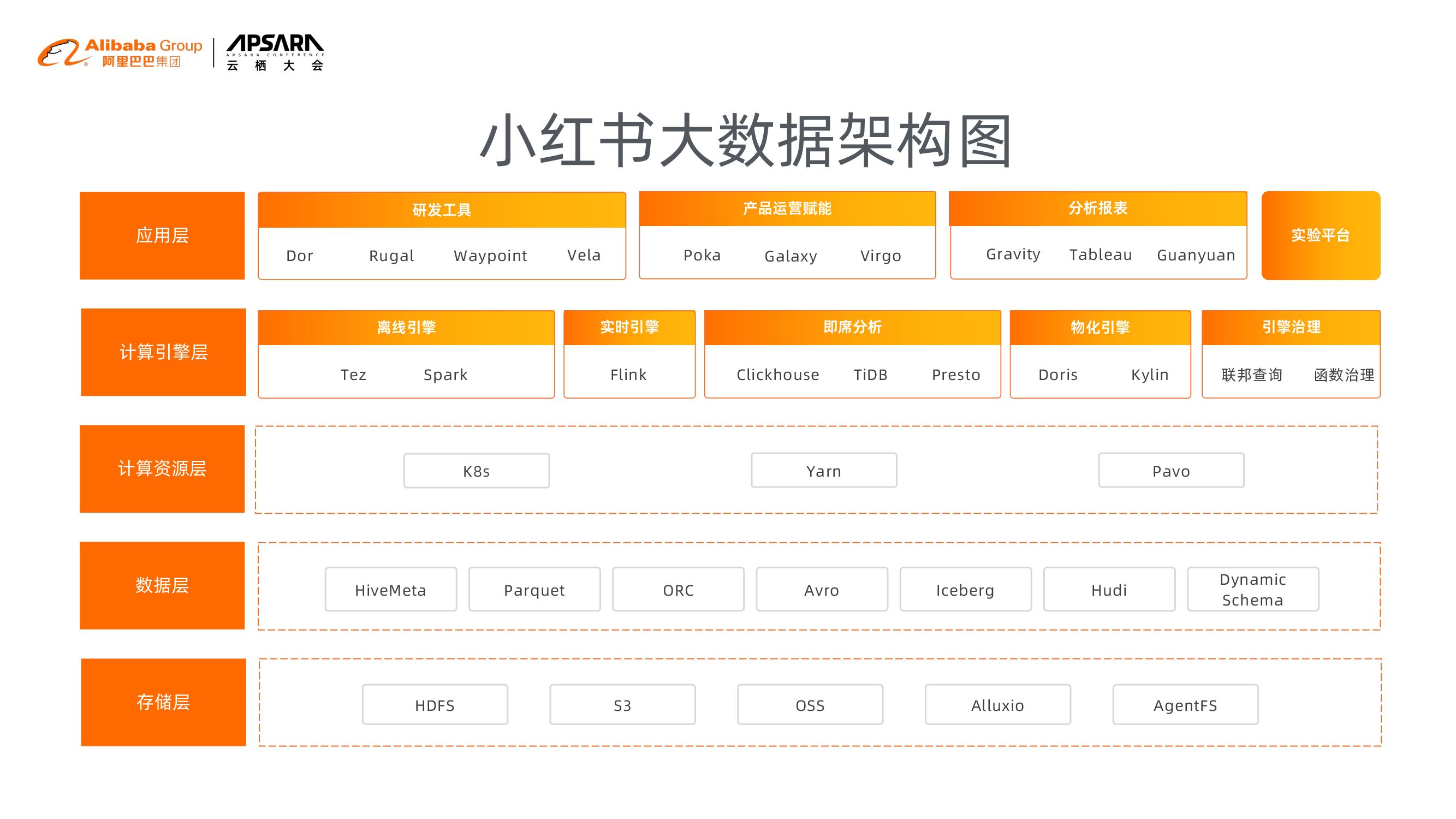Click the 计算引擎层 orange label

pyautogui.click(x=163, y=352)
